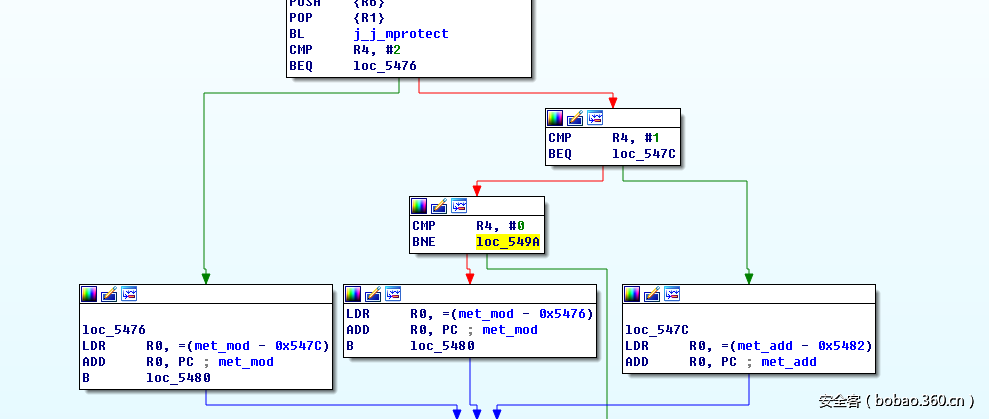This screenshot has height=419, width=989.
Task: Click color icon on loc_547C block
Action: tap(632, 294)
